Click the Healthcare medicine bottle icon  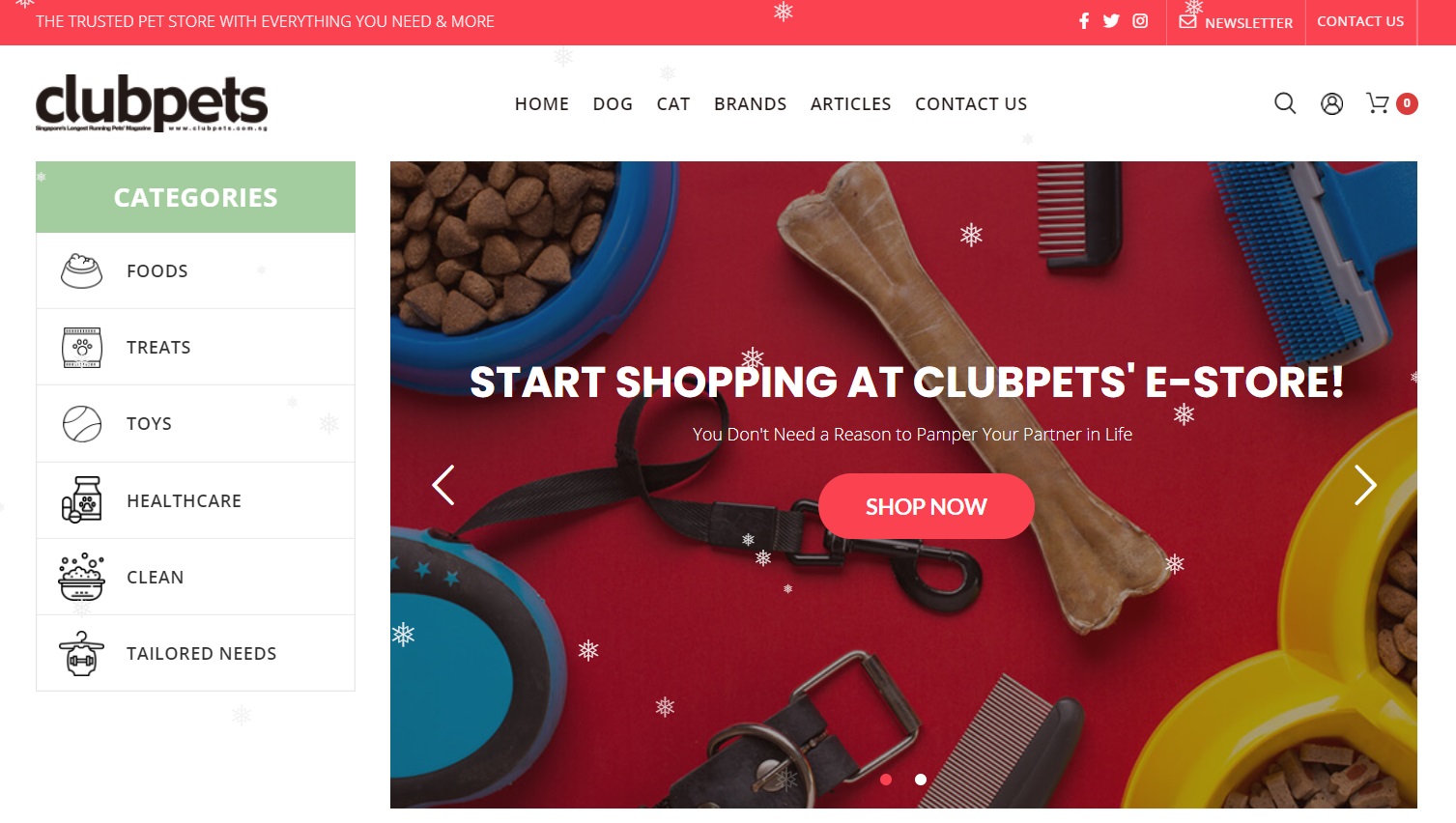click(81, 500)
